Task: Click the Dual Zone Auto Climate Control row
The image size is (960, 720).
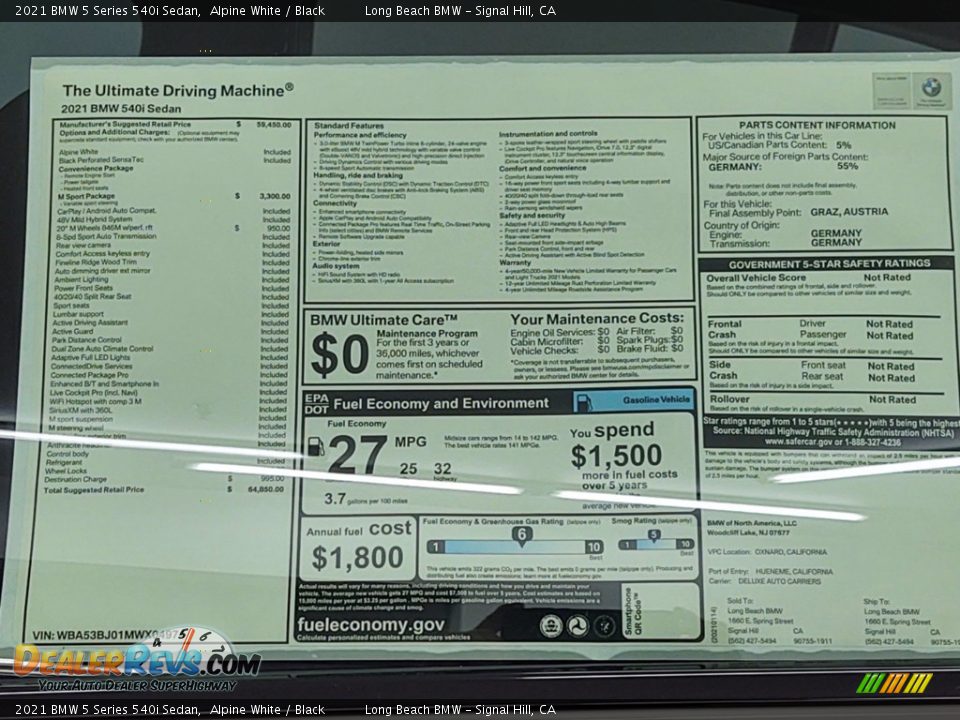Action: [170, 348]
